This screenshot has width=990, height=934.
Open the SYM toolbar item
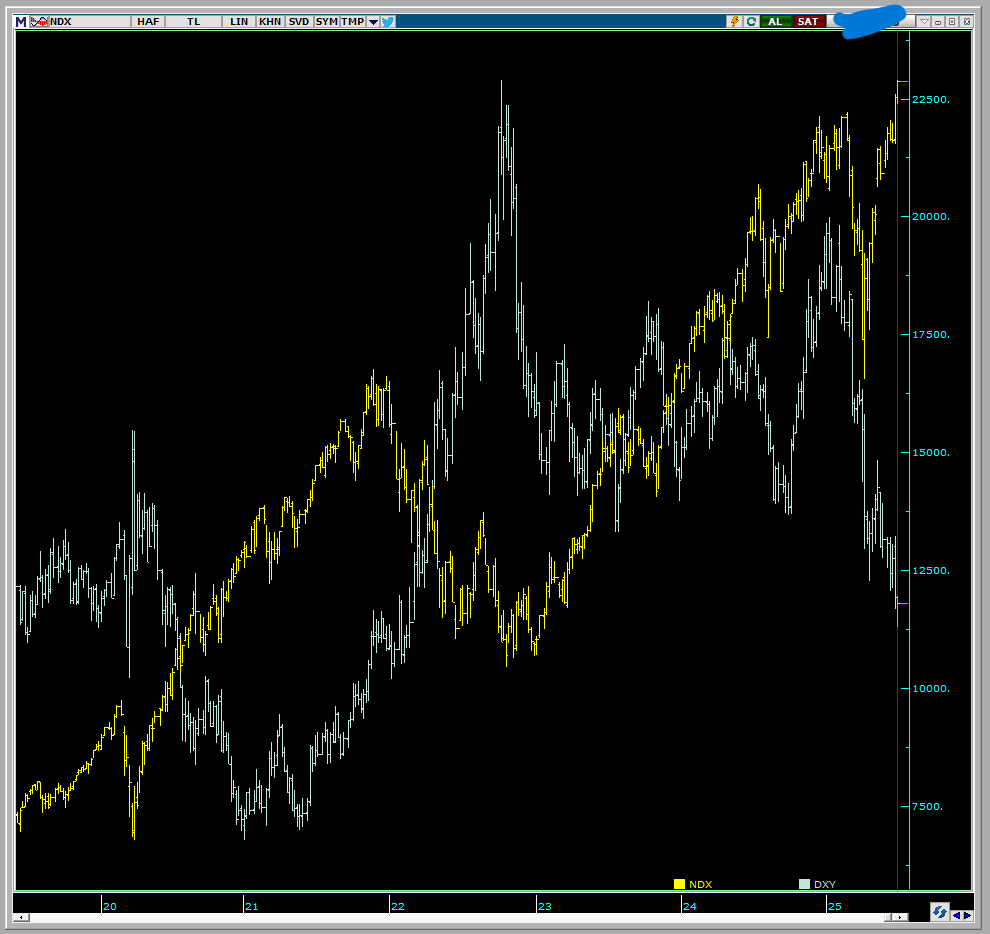coord(327,21)
